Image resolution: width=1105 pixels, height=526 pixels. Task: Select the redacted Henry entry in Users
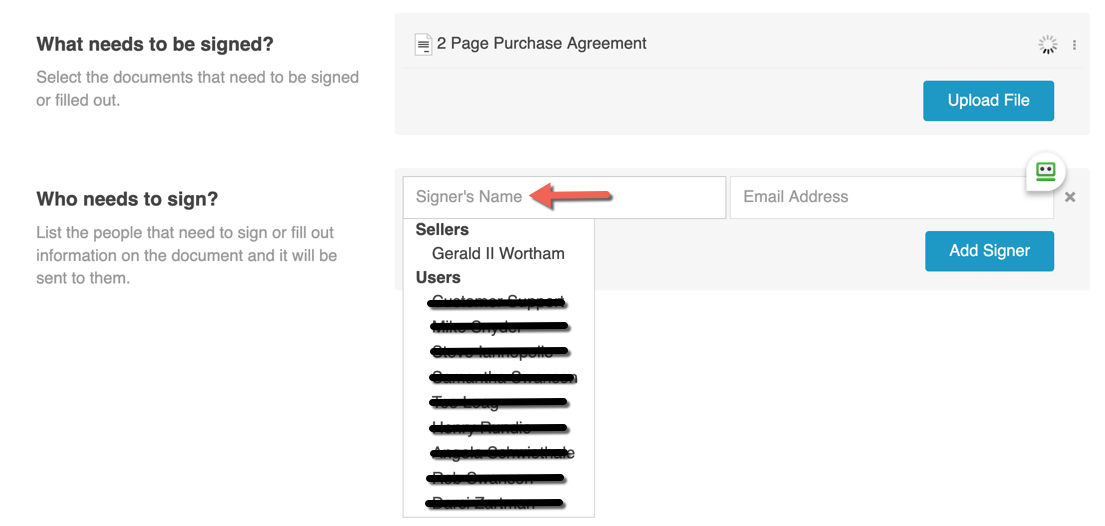[x=498, y=427]
